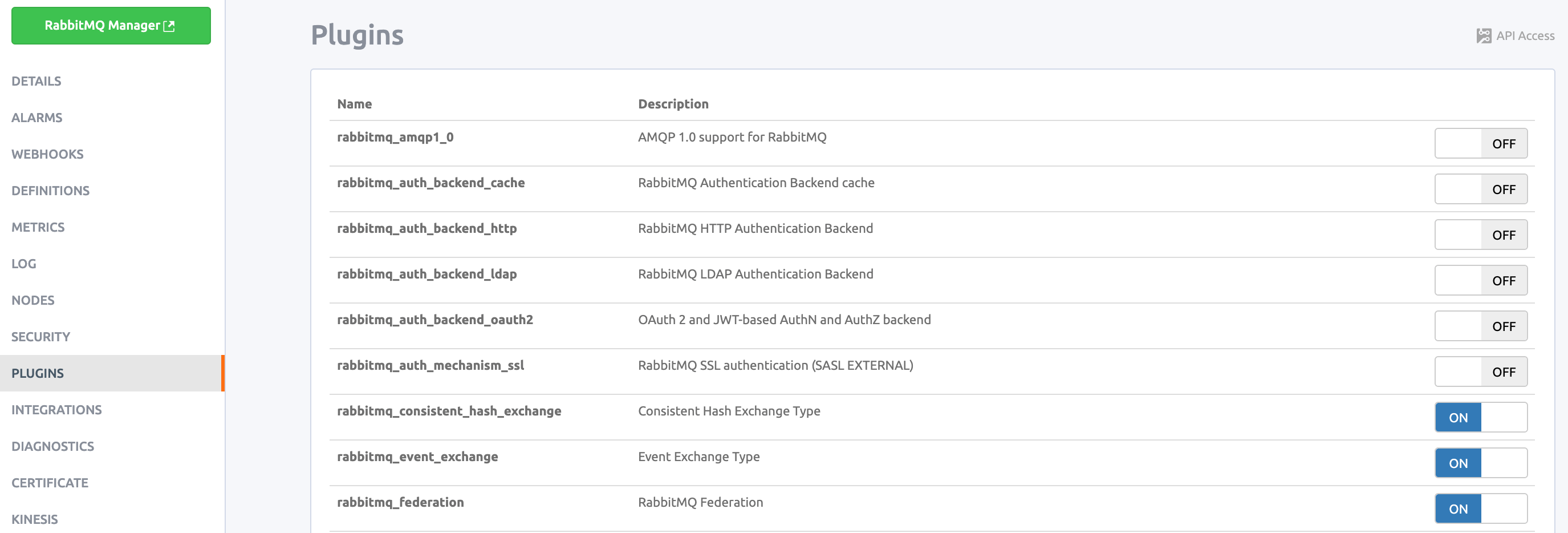The height and width of the screenshot is (533, 1568).
Task: Switch on rabbitmq_auth_backend_oauth2 plugin
Action: click(x=1480, y=326)
